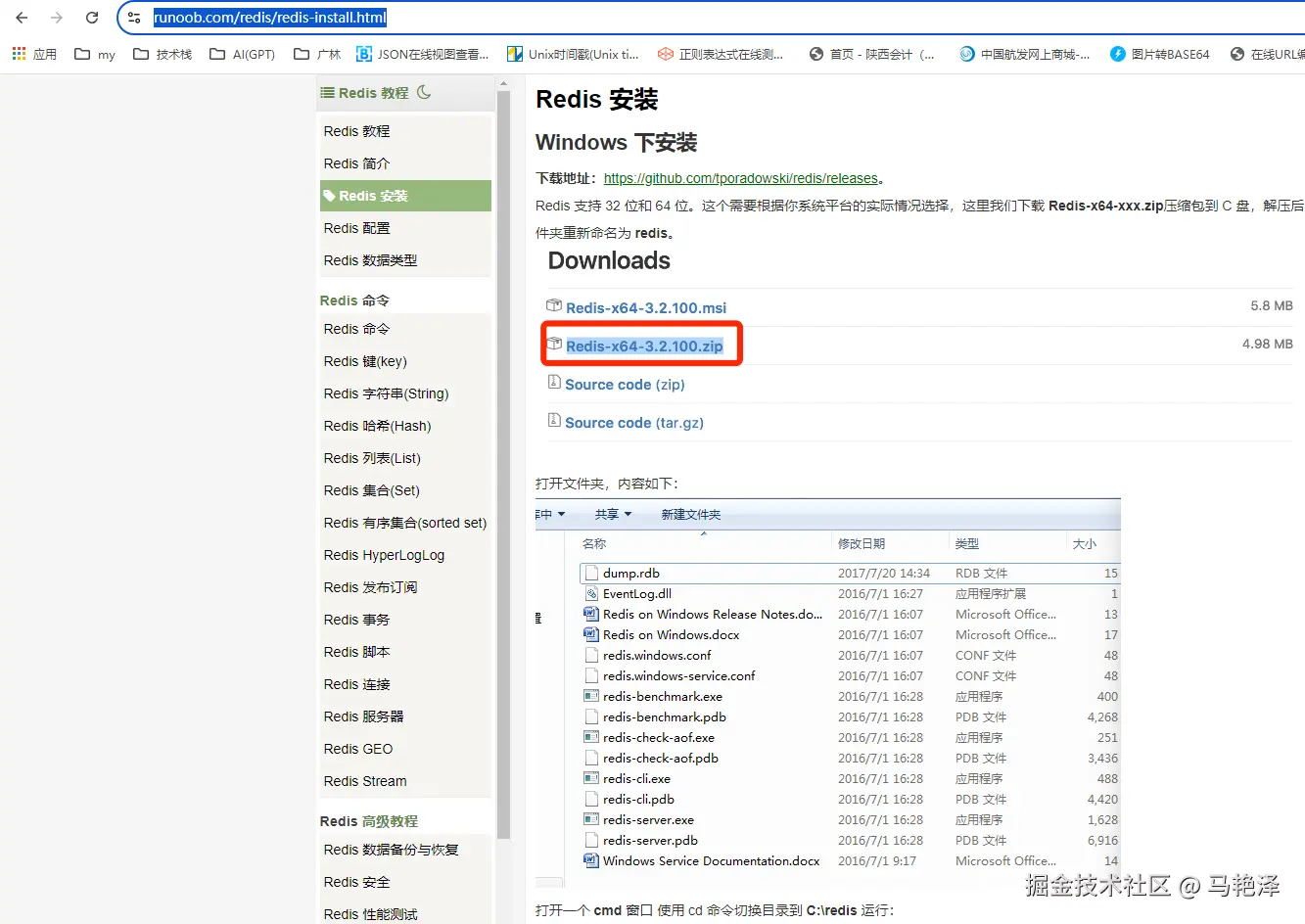Click the Word icon for Redis on Windows.docx
The width and height of the screenshot is (1305, 924).
tap(590, 634)
